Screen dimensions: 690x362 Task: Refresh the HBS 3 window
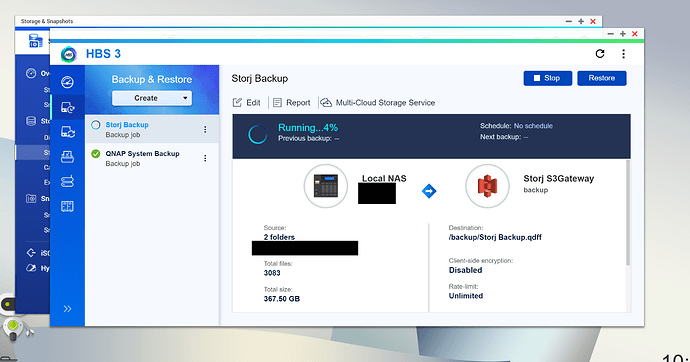[600, 54]
